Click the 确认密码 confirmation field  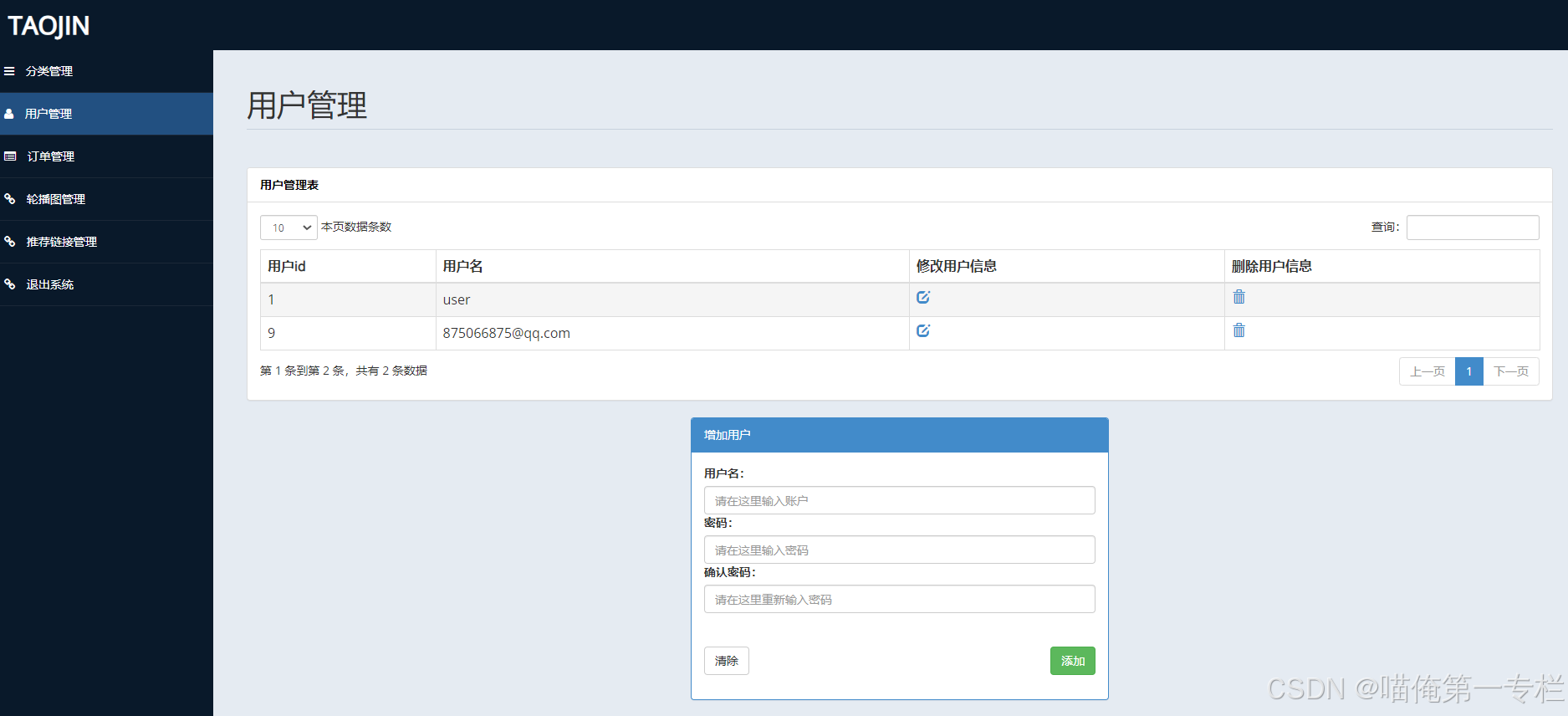900,599
